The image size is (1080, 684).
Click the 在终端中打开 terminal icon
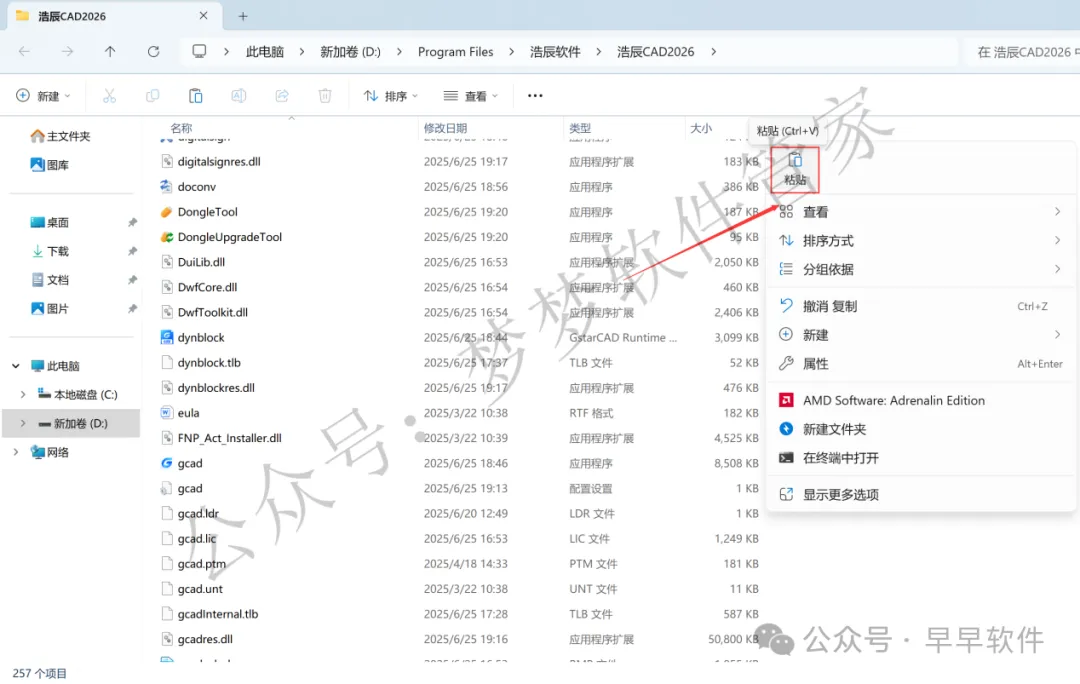pos(786,458)
